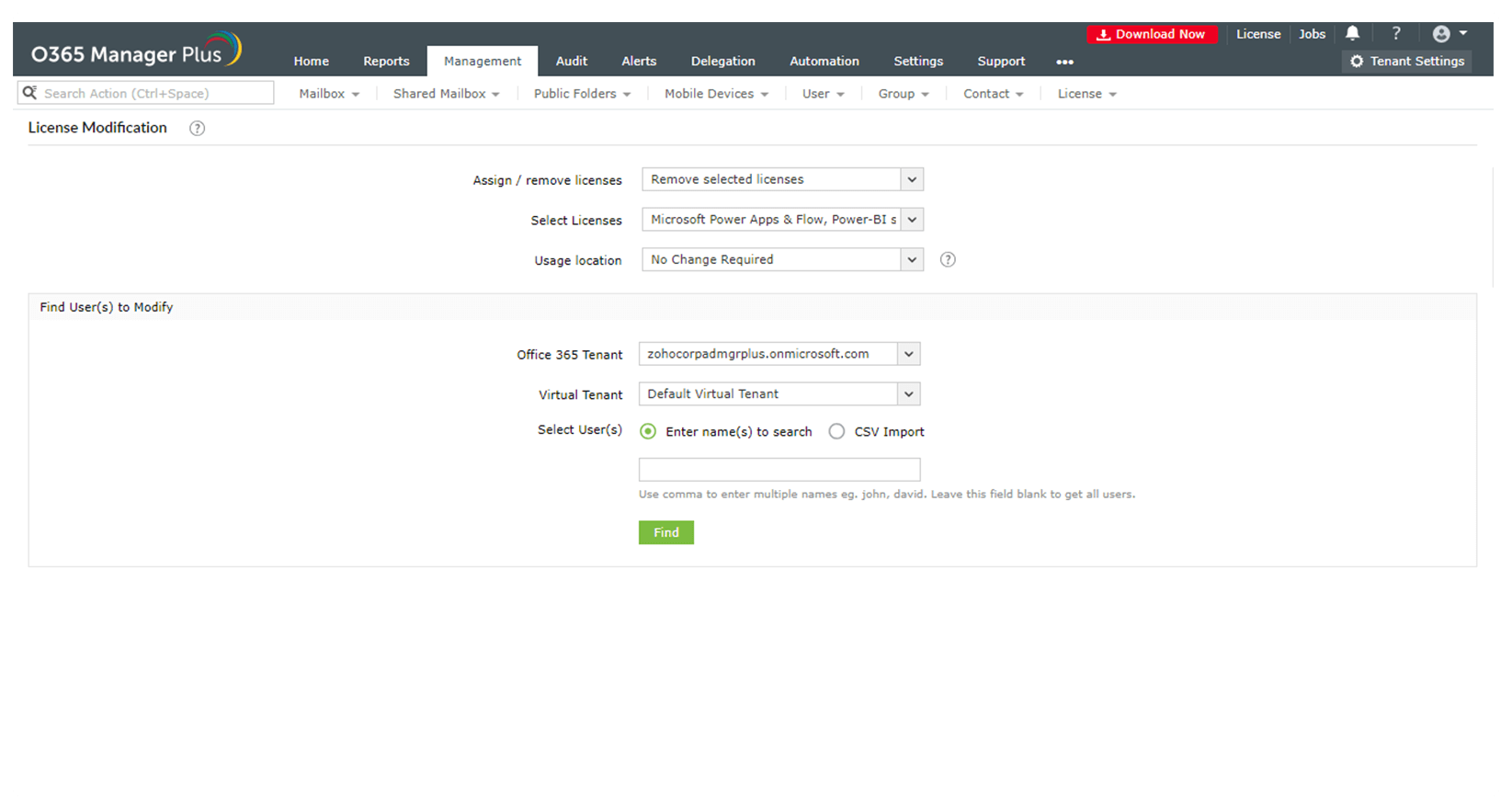
Task: Click the notification bell icon
Action: click(x=1352, y=33)
